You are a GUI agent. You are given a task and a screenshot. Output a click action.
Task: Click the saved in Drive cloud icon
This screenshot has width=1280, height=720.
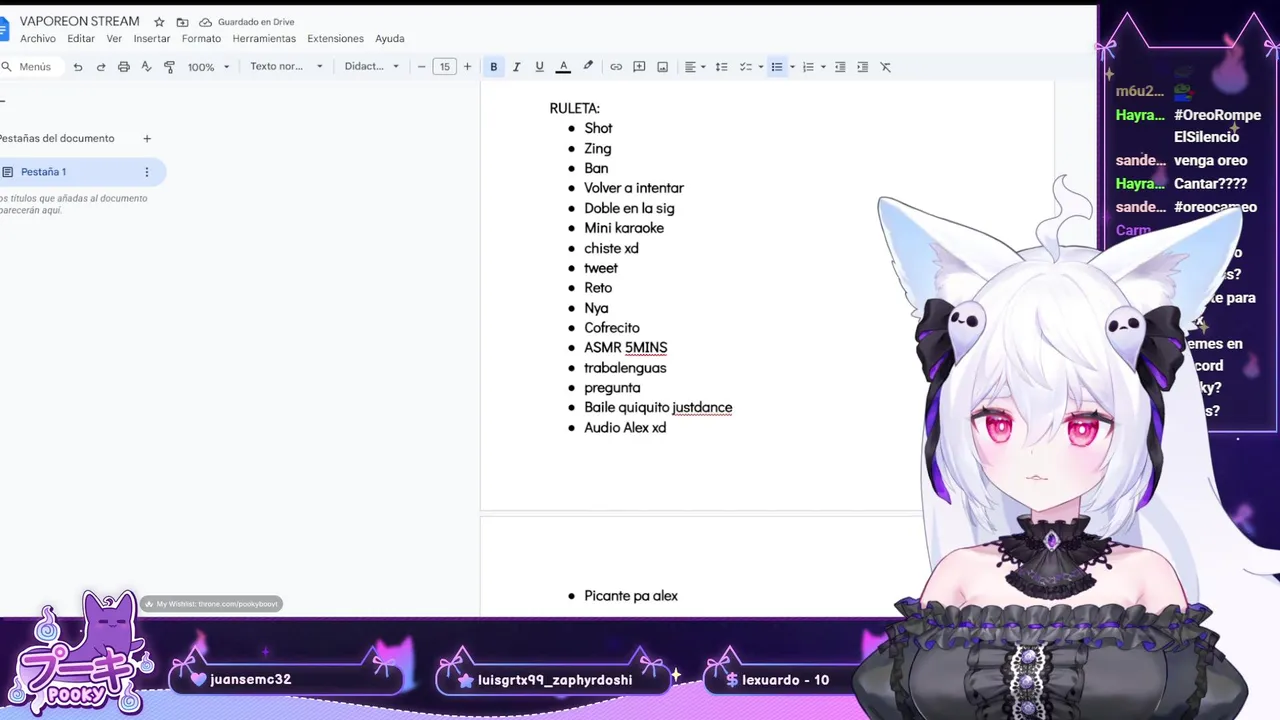coord(205,22)
